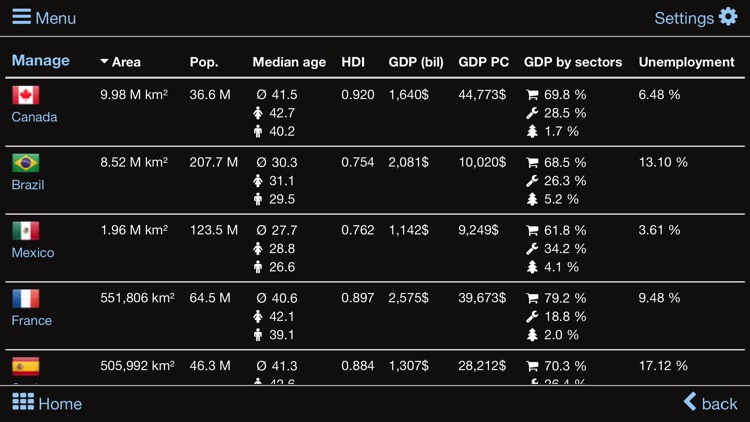Tap the back chevron arrow
Viewport: 750px width, 422px height.
click(x=690, y=402)
